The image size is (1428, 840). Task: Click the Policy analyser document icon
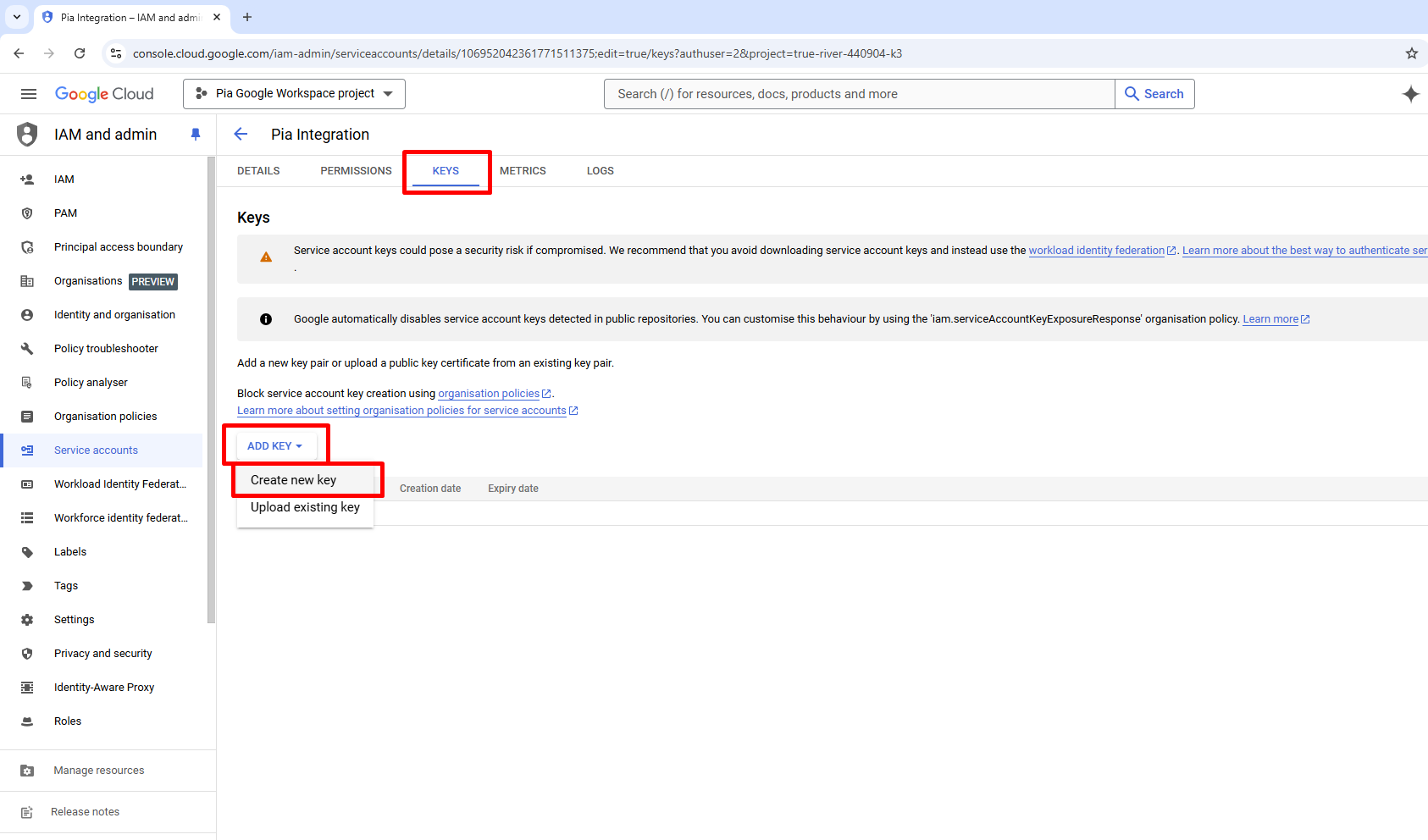(27, 383)
